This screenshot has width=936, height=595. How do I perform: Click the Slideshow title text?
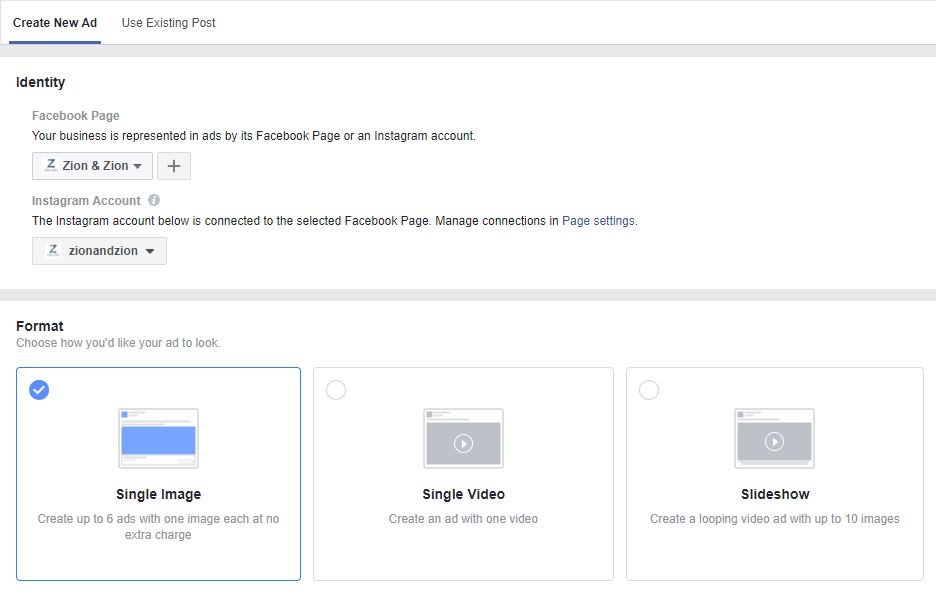(x=775, y=494)
